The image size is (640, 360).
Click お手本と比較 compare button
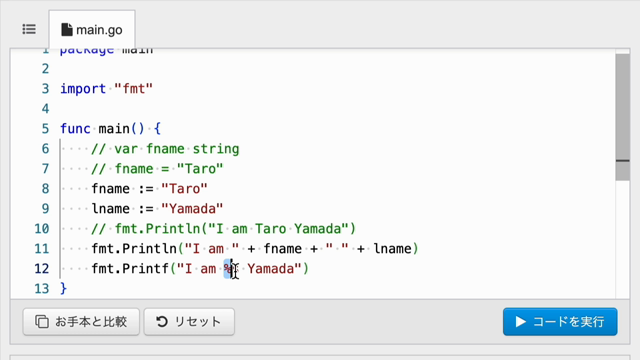[81, 322]
